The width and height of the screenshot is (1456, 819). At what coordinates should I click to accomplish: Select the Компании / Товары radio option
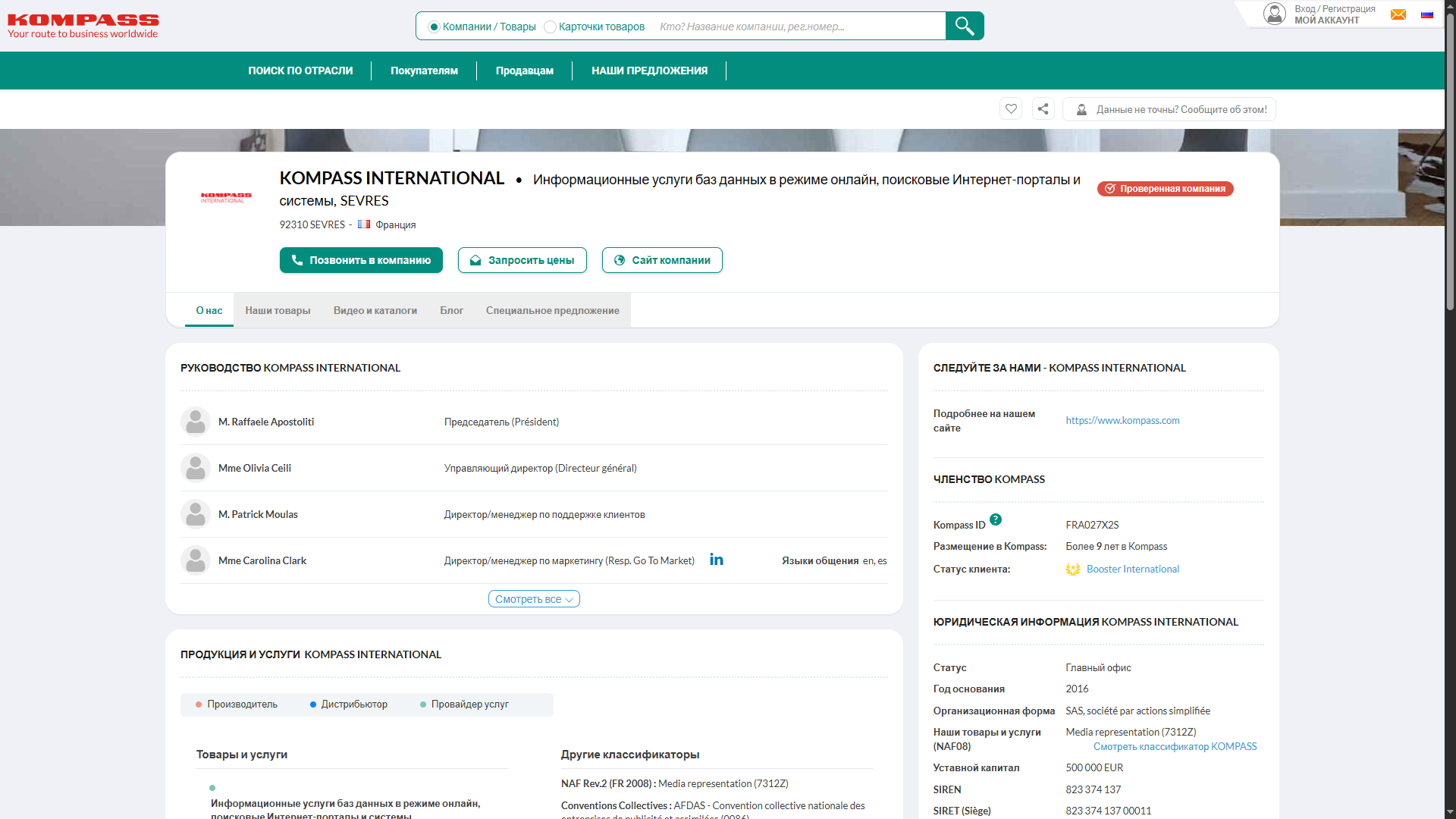pos(435,27)
